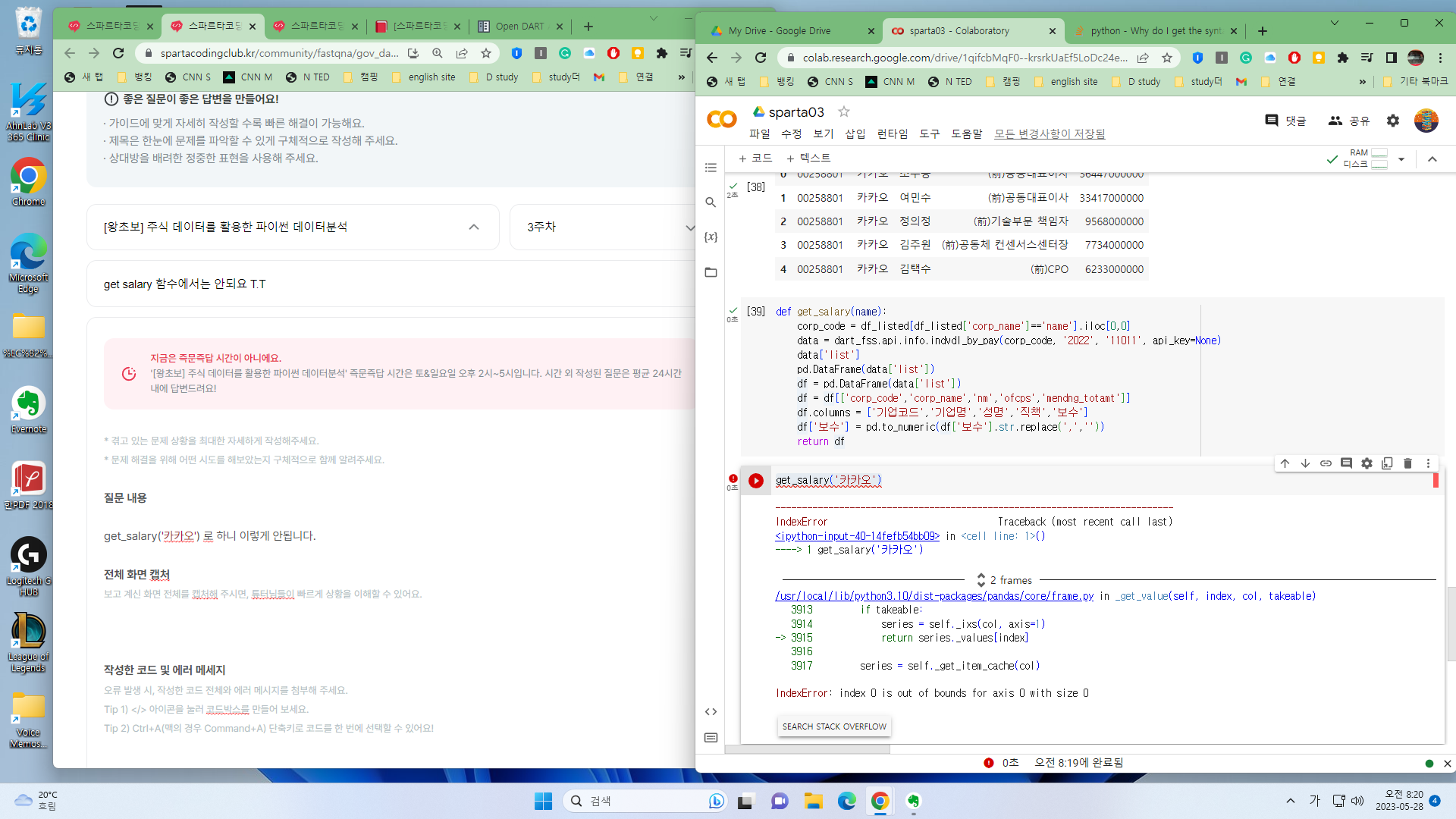Viewport: 1456px width, 819px height.
Task: Open Colab notebook settings gear
Action: click(1393, 121)
